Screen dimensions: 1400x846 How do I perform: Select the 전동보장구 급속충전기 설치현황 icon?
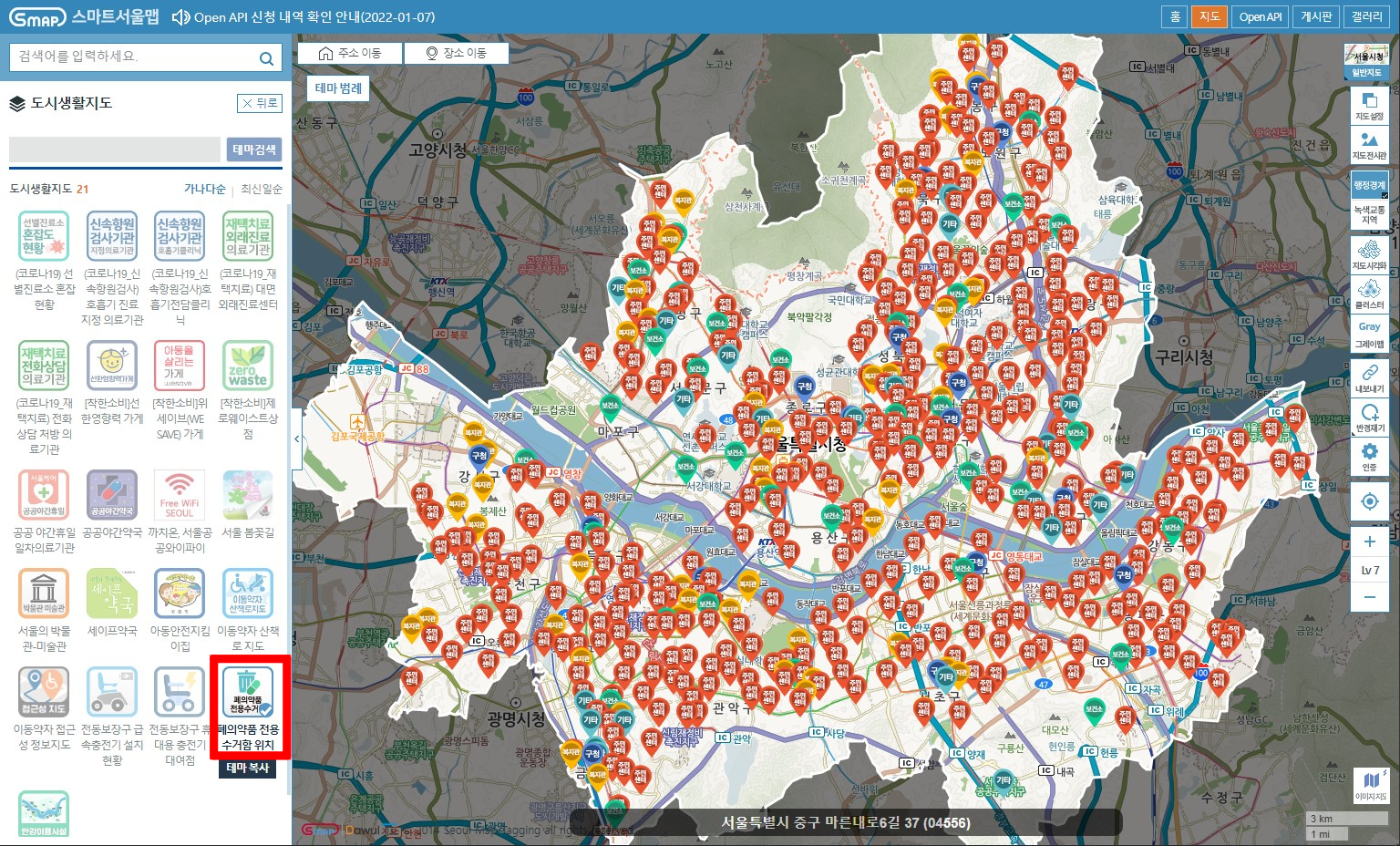(x=112, y=692)
